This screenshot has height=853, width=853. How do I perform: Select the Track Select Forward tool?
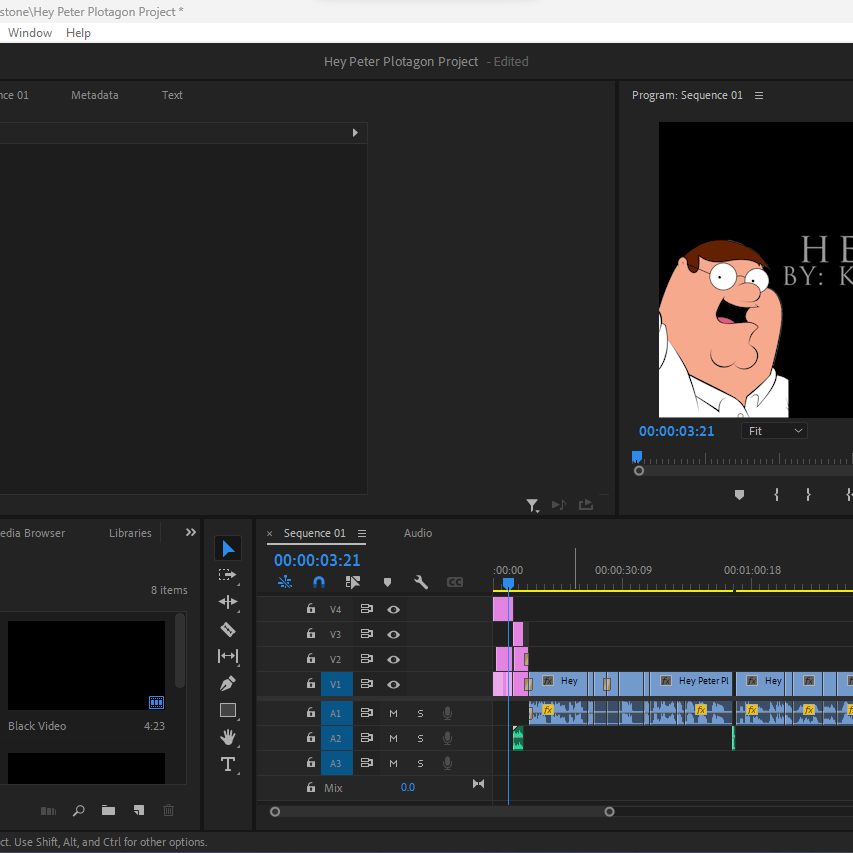coord(228,575)
